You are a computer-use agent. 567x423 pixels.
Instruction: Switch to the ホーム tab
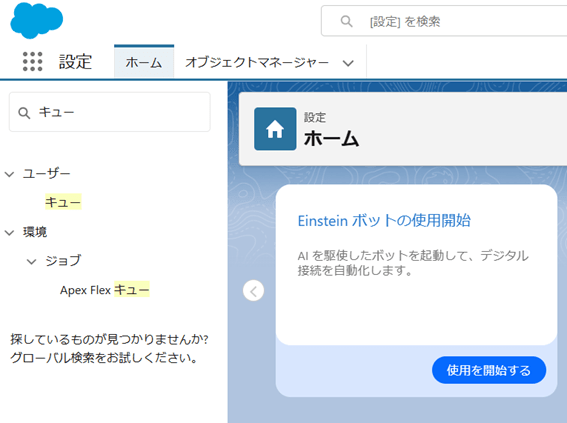tap(144, 61)
